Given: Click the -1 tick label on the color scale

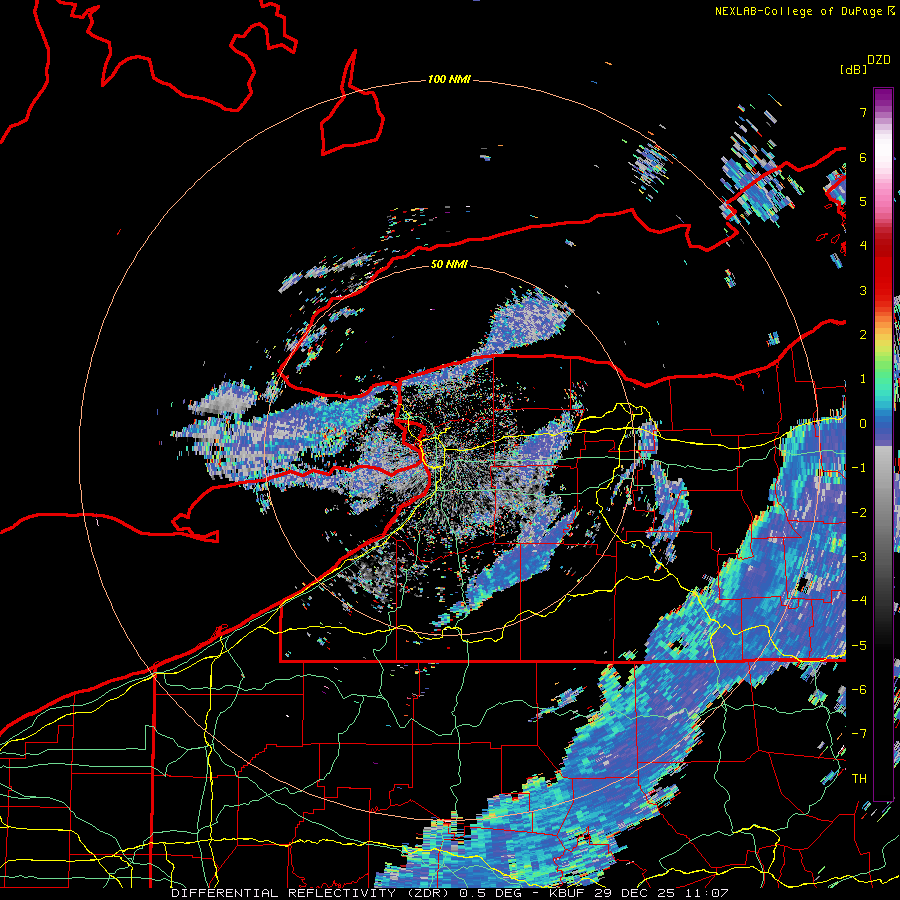Looking at the screenshot, I should 859,468.
